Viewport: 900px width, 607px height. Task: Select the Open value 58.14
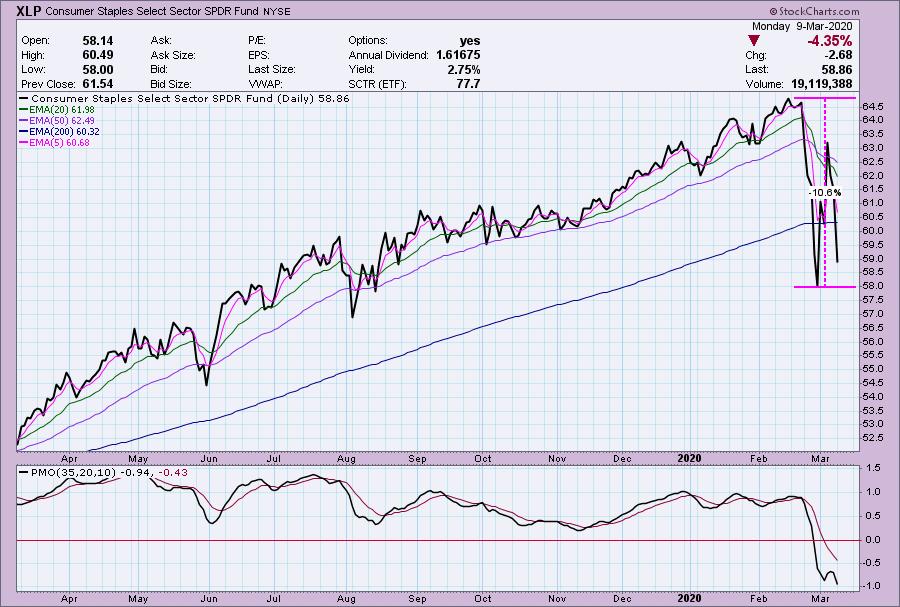(98, 41)
